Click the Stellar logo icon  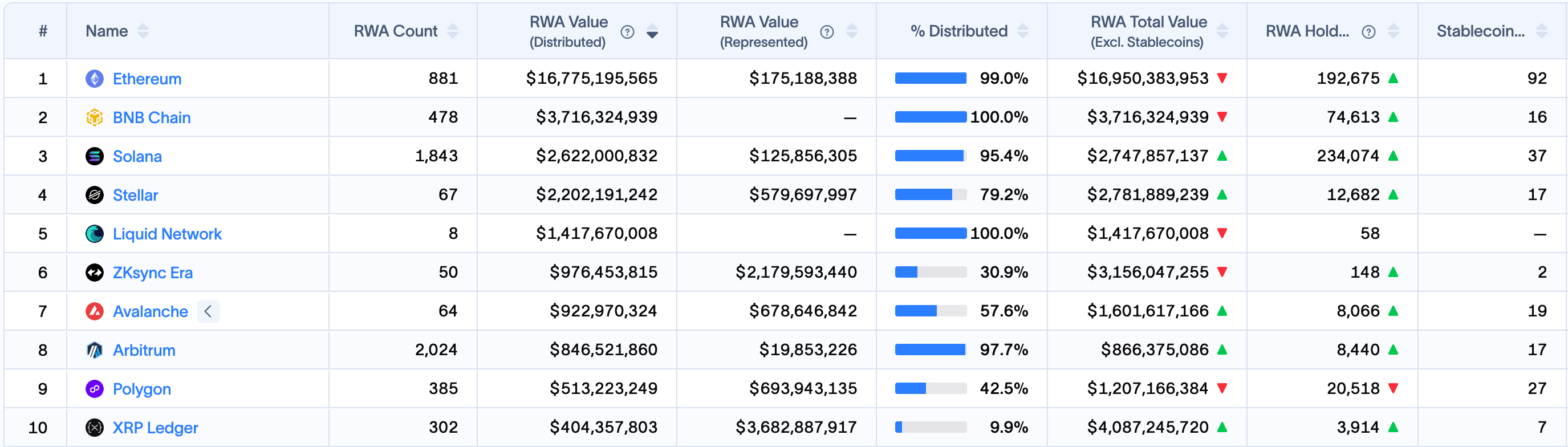[x=94, y=195]
